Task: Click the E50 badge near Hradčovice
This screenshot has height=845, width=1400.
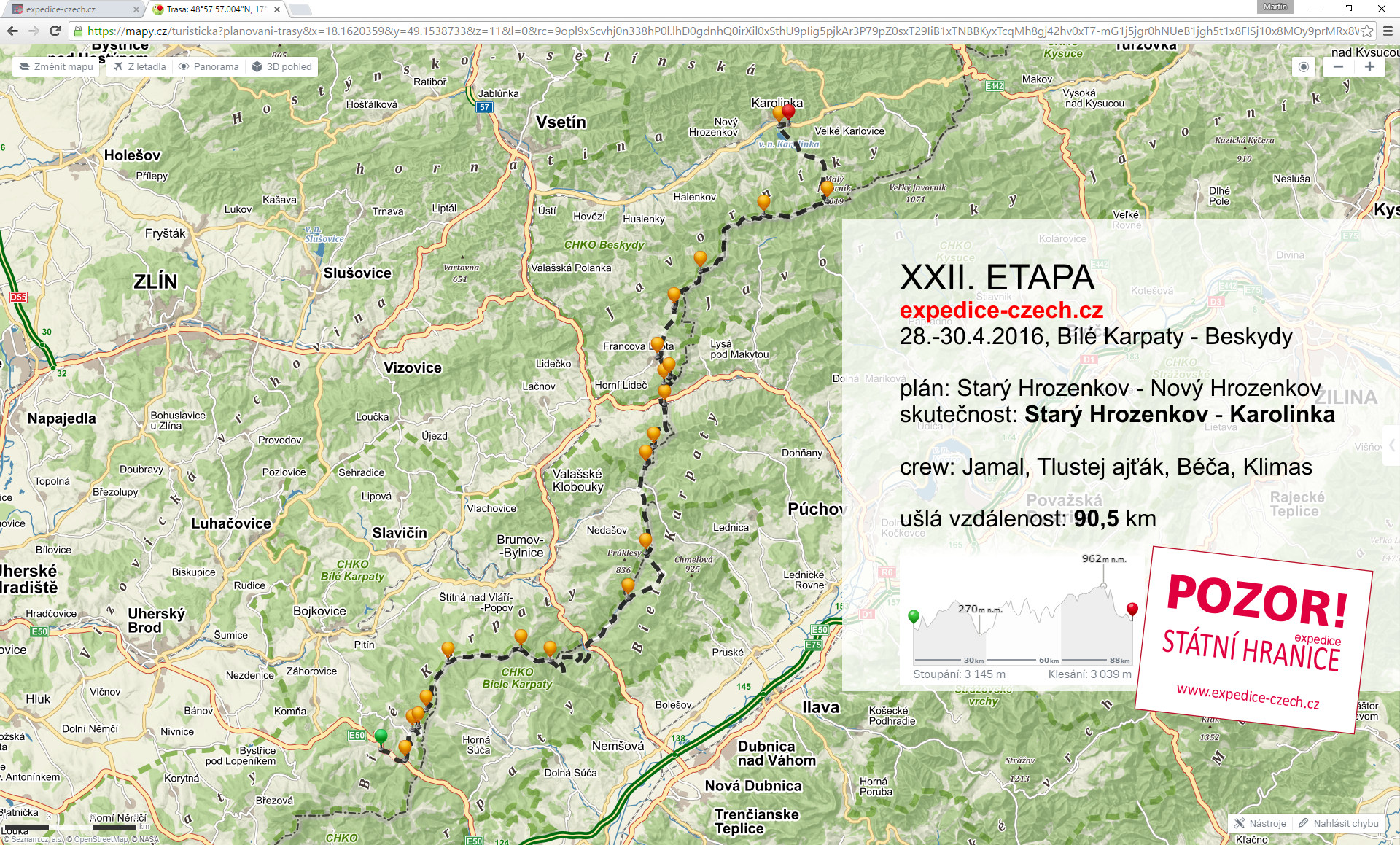Action: (39, 631)
